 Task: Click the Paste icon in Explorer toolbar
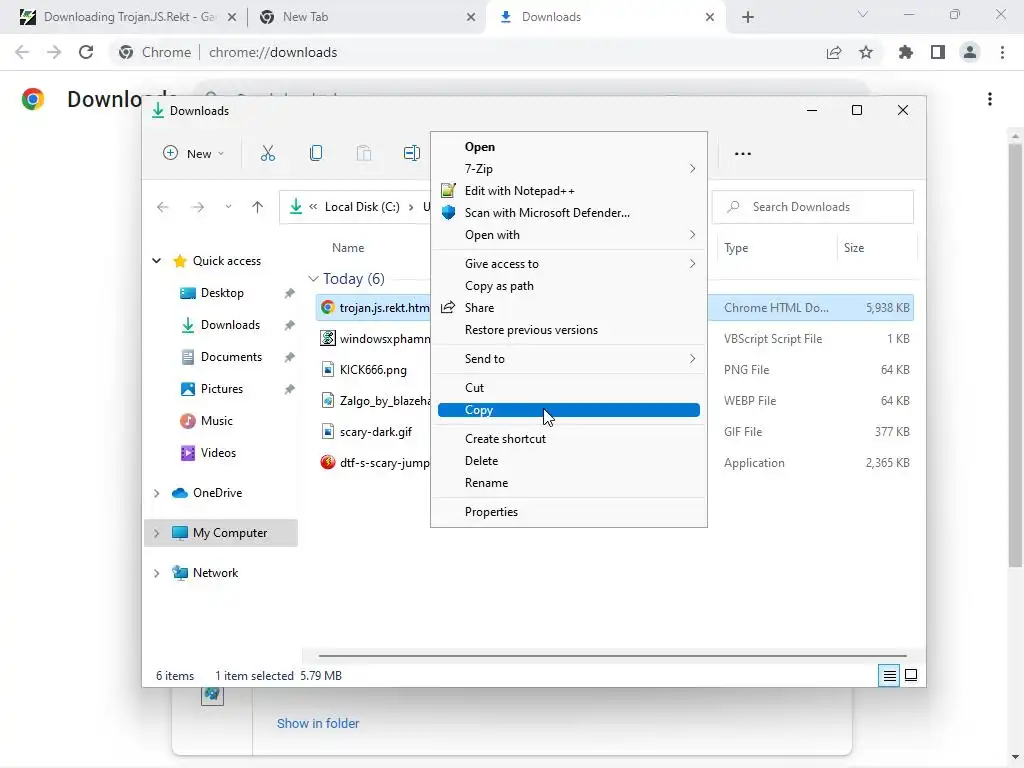click(364, 153)
